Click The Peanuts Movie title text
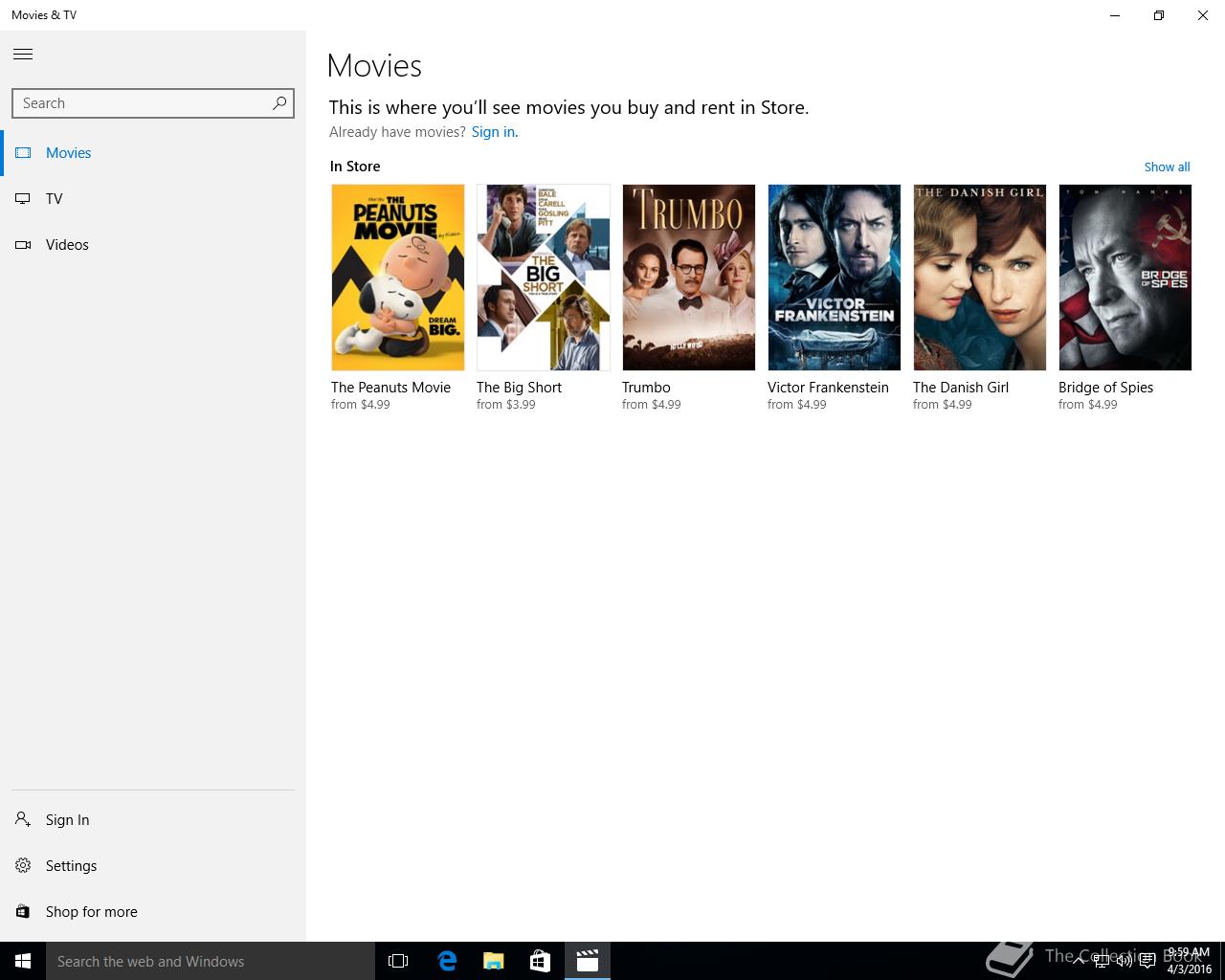Image resolution: width=1225 pixels, height=980 pixels. click(x=390, y=388)
